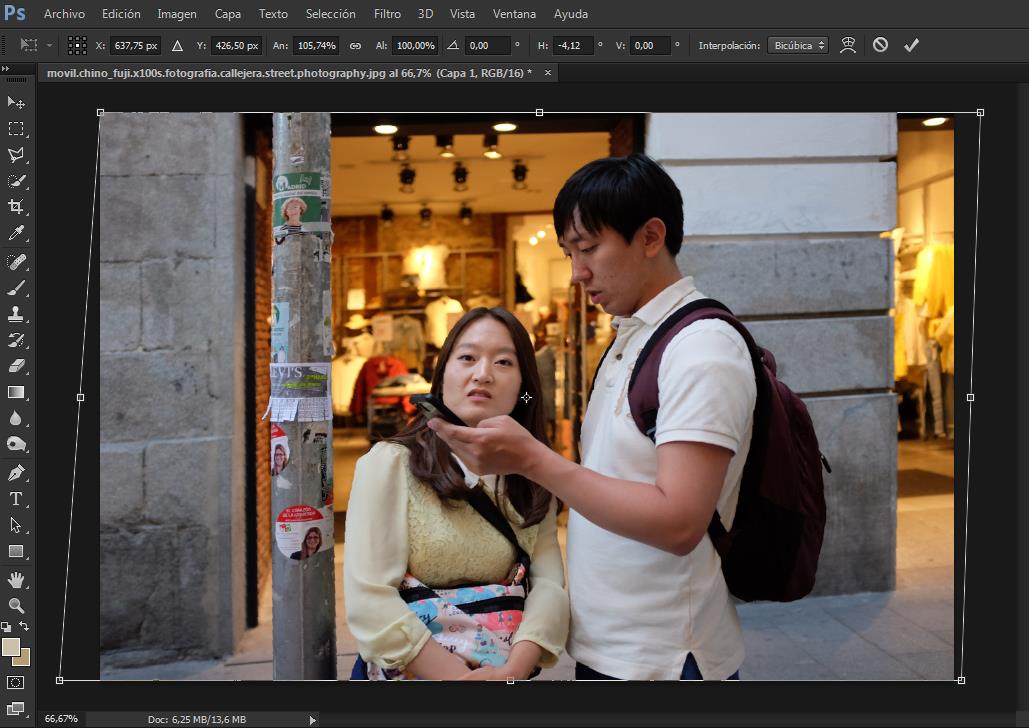
Task: Open the Selección menu
Action: coord(331,14)
